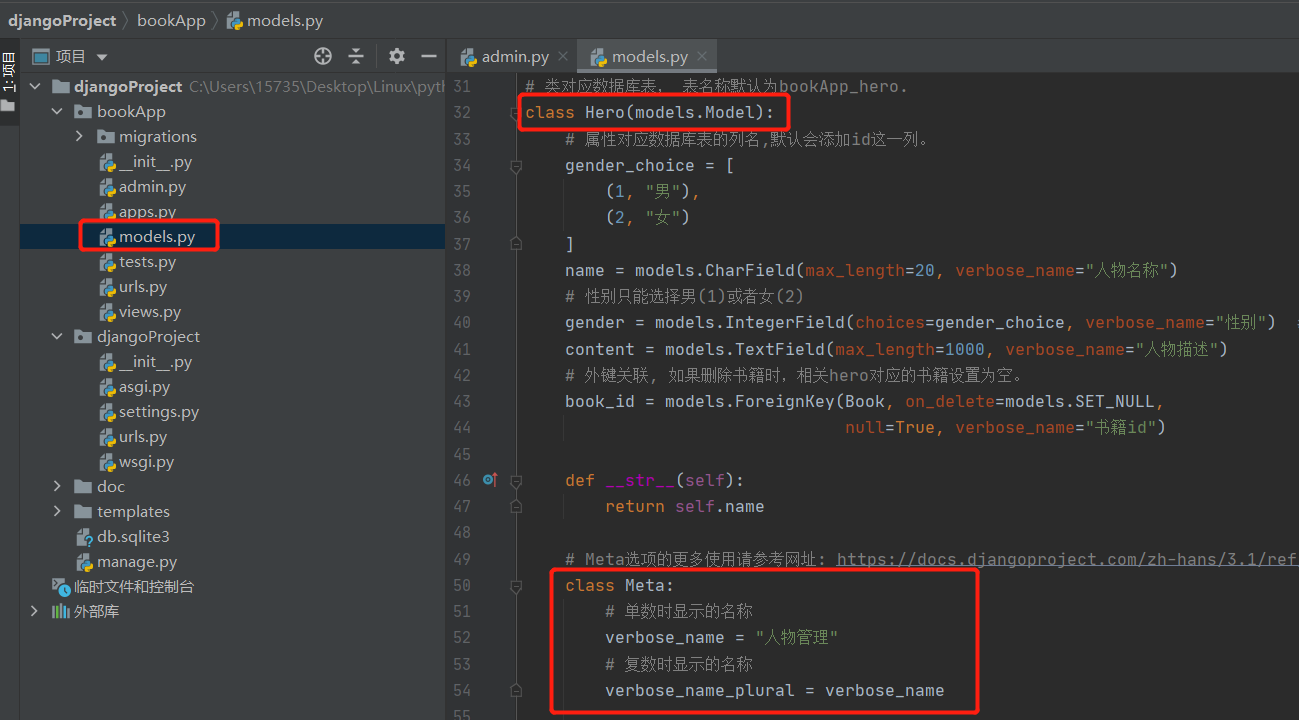Click the scratches and consoles icon
Viewport: 1299px width, 720px height.
click(61, 587)
